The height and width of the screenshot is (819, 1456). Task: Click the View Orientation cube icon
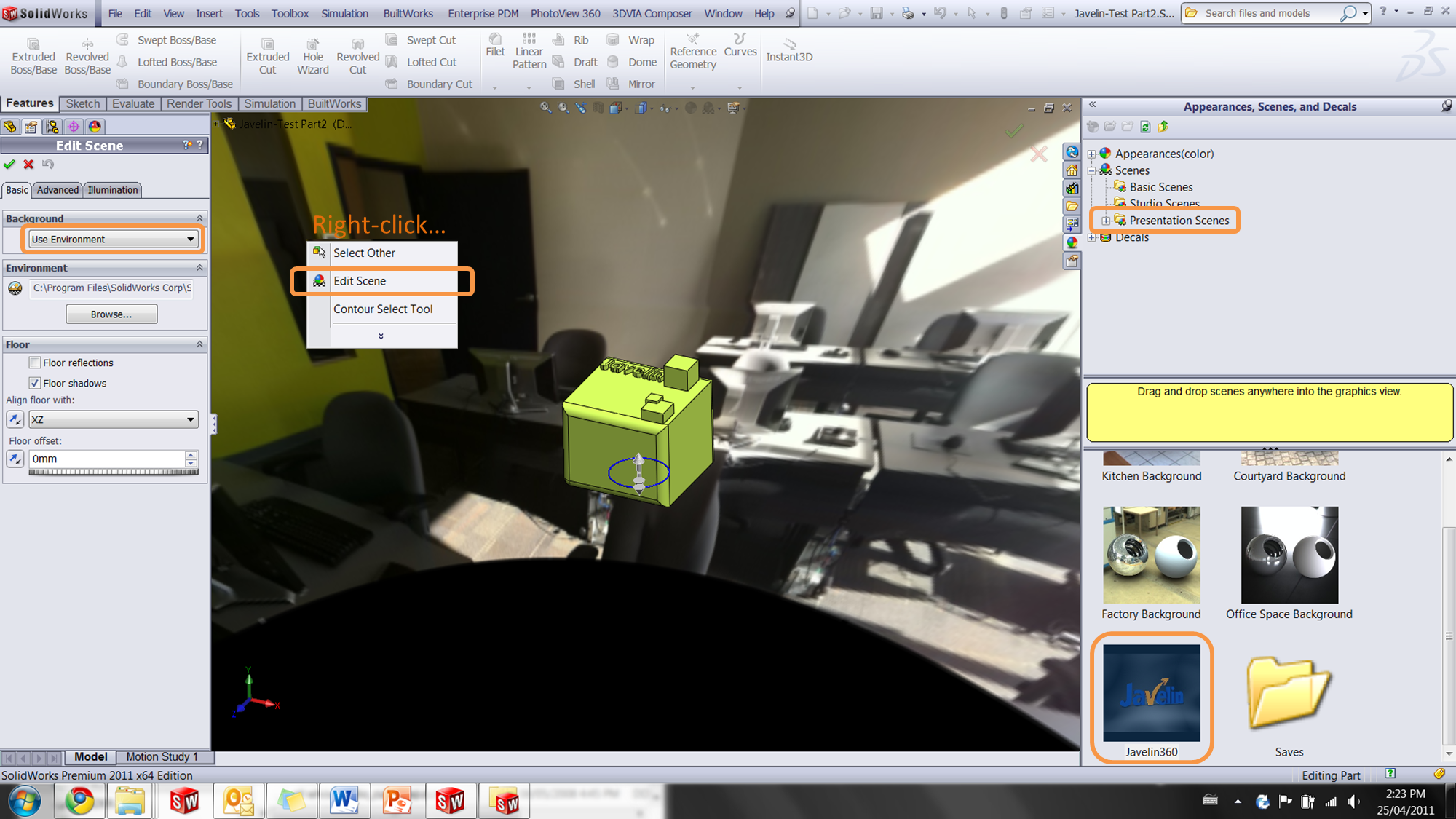coord(617,108)
